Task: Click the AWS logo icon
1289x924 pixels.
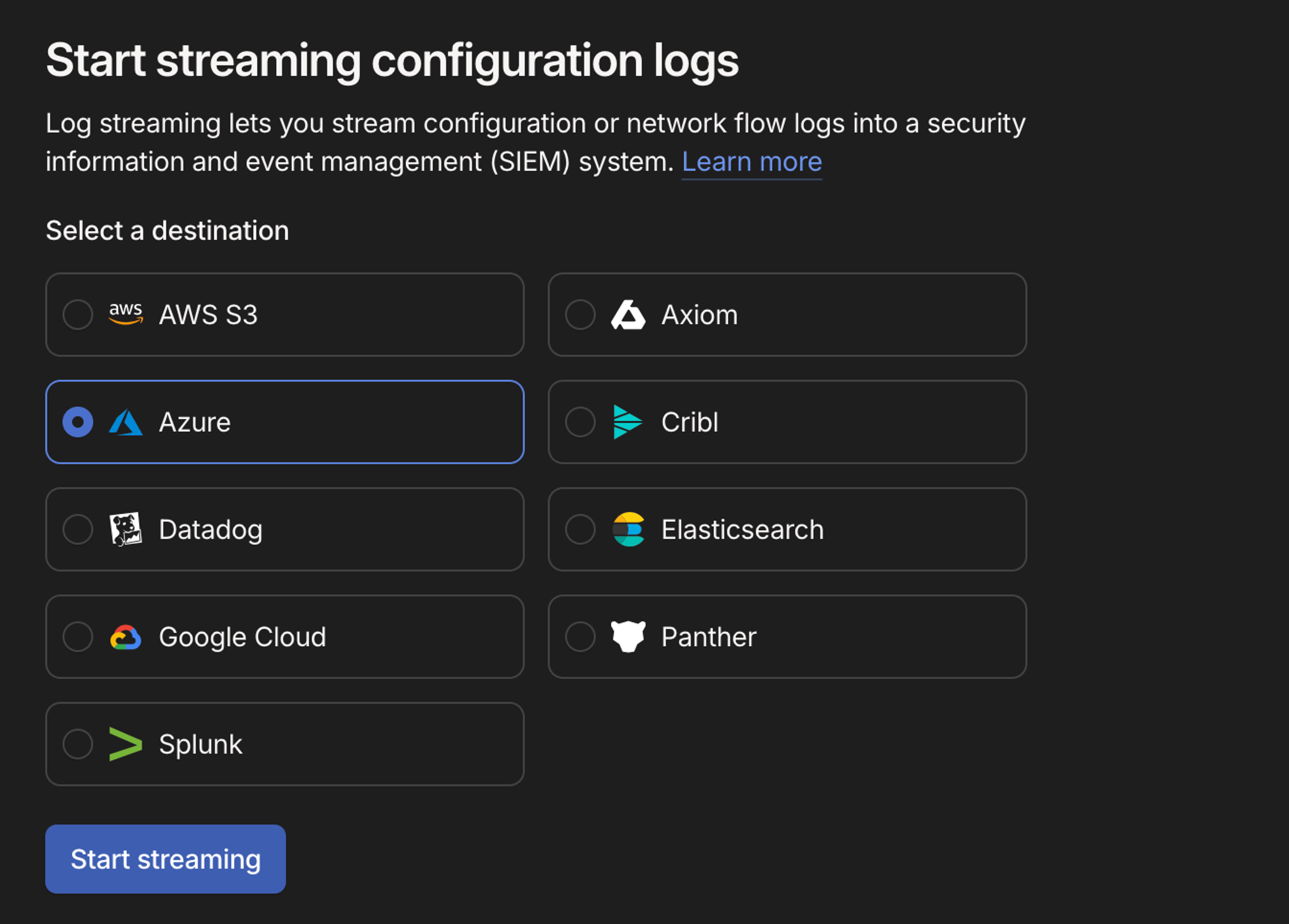Action: [126, 314]
